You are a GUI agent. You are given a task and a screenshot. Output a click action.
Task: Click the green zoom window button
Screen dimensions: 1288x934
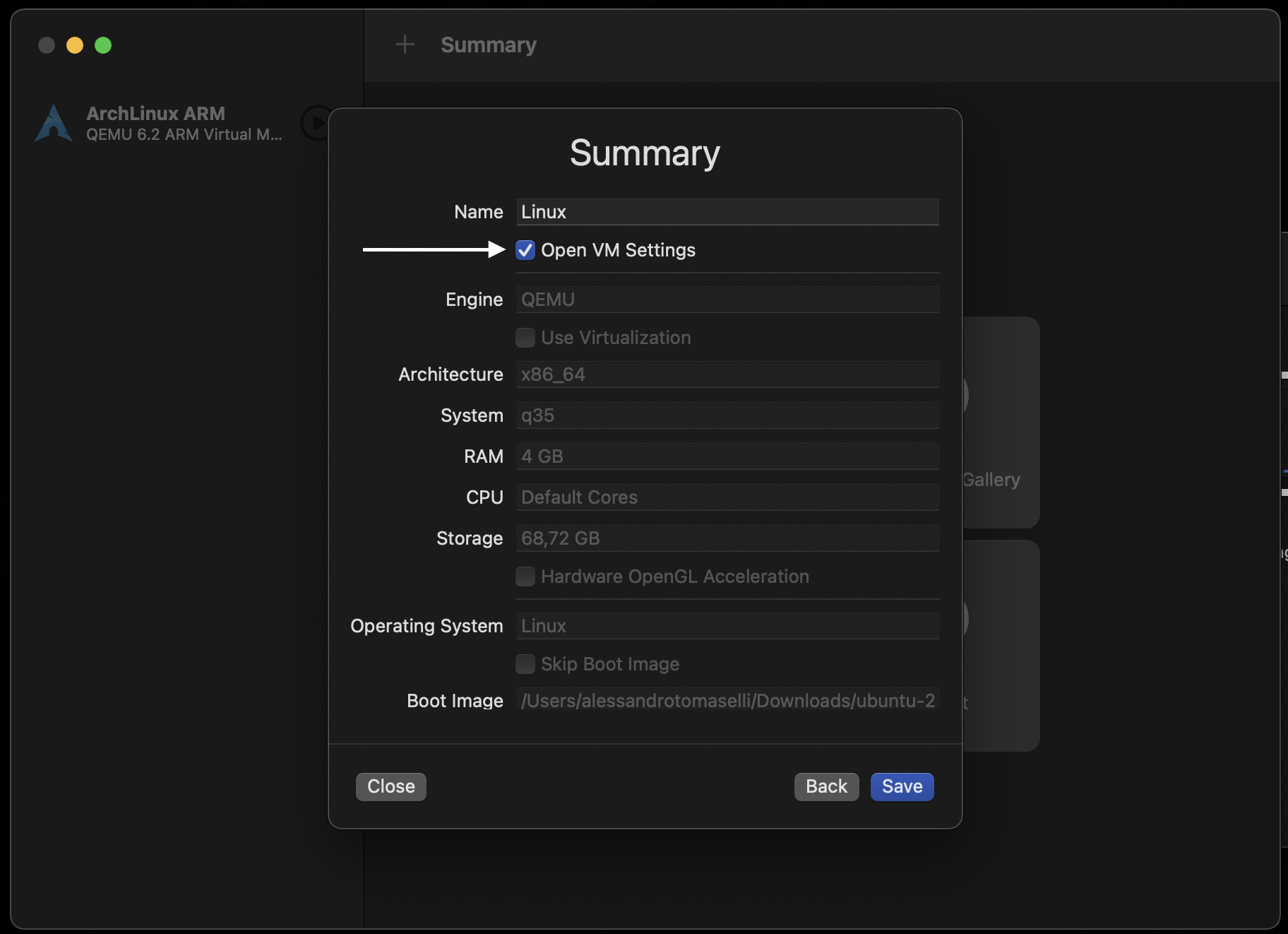[x=103, y=45]
